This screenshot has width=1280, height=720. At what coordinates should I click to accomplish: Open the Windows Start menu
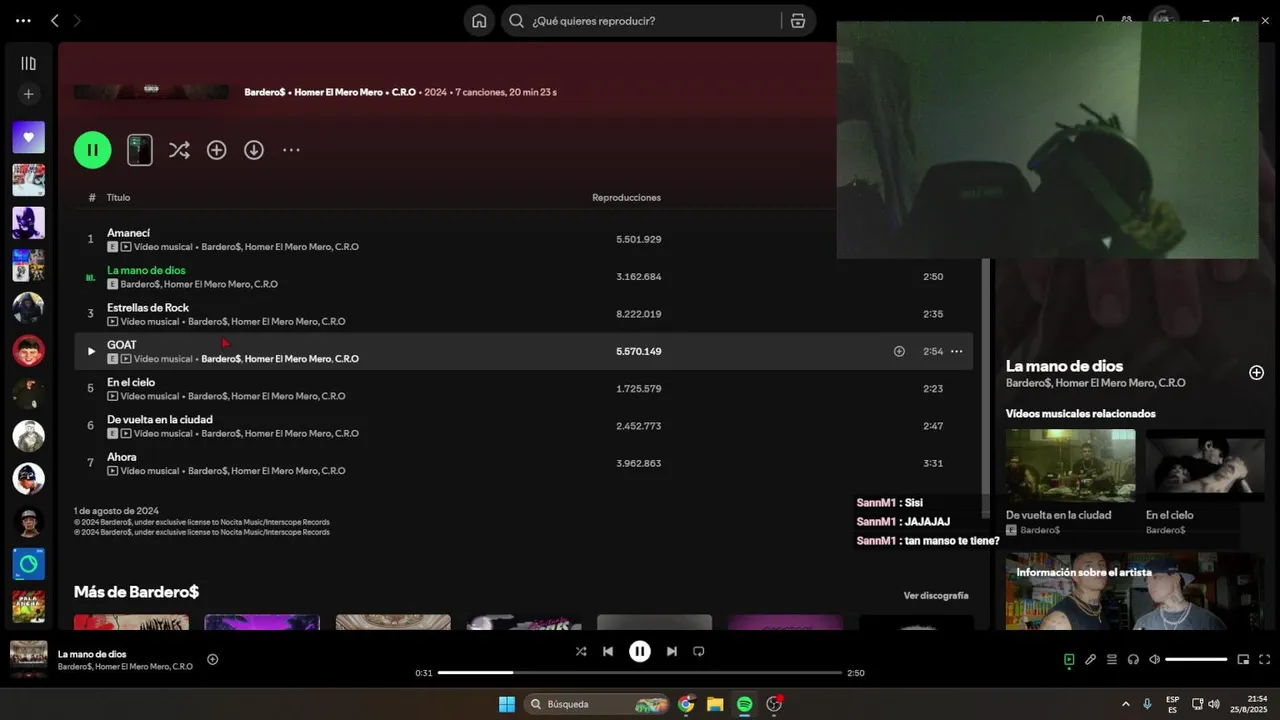(507, 704)
